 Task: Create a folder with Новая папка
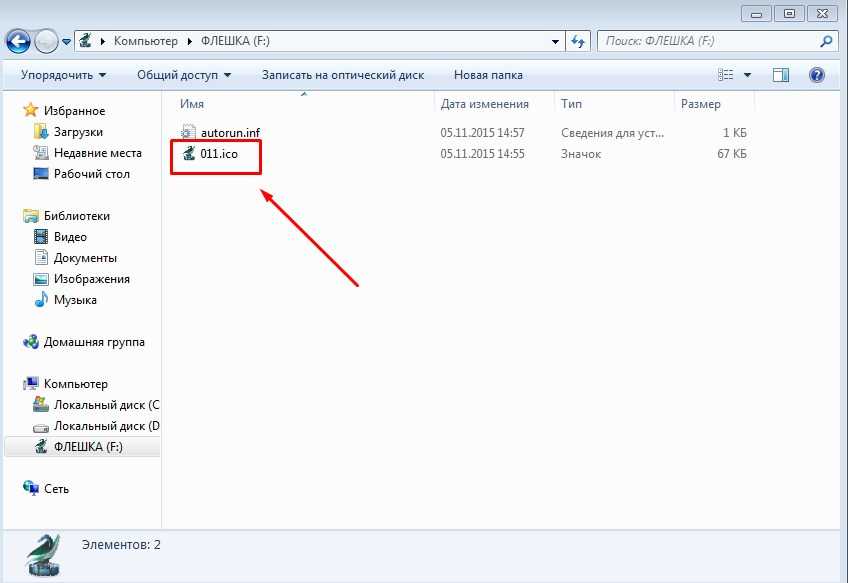coord(487,75)
